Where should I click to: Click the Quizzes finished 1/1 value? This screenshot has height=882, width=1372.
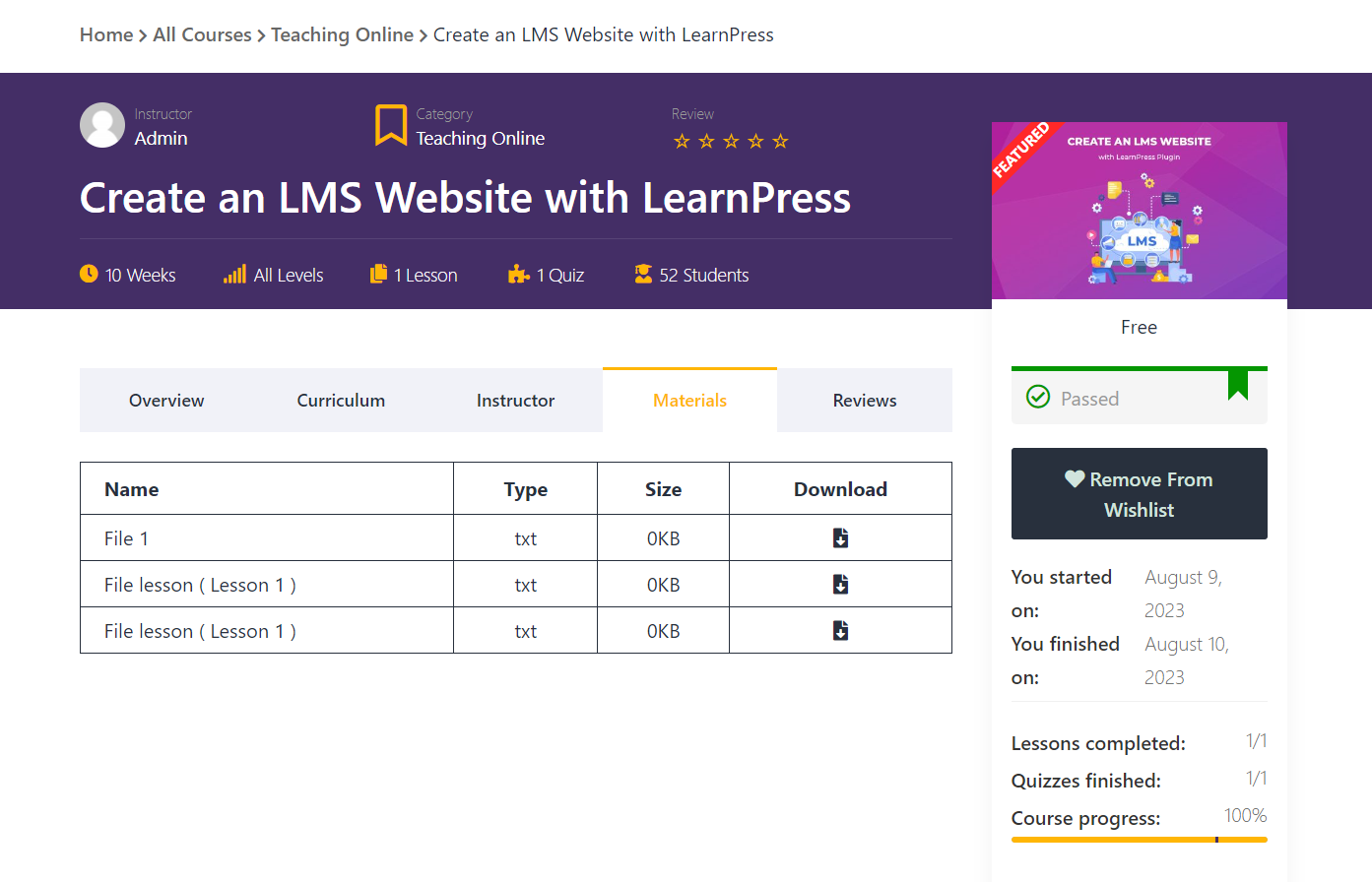[x=1256, y=778]
